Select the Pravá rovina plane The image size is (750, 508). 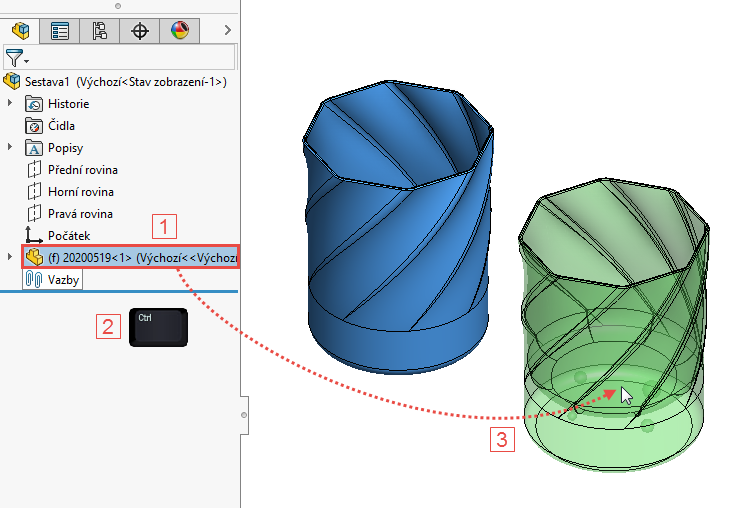(80, 214)
